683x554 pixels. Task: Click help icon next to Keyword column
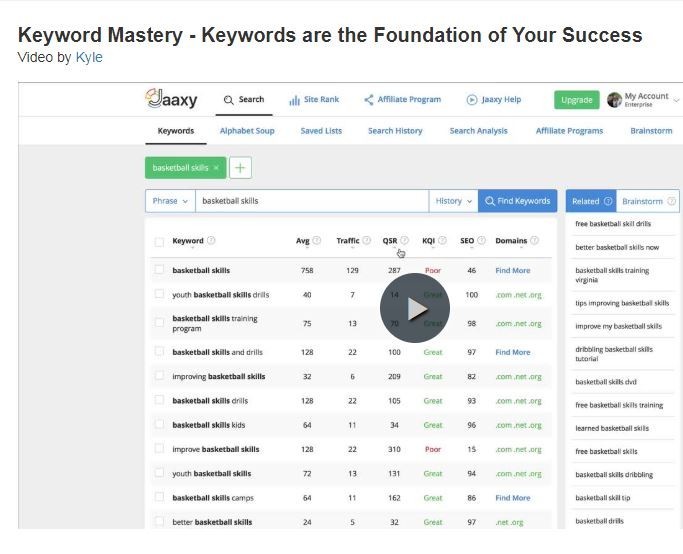pos(211,240)
